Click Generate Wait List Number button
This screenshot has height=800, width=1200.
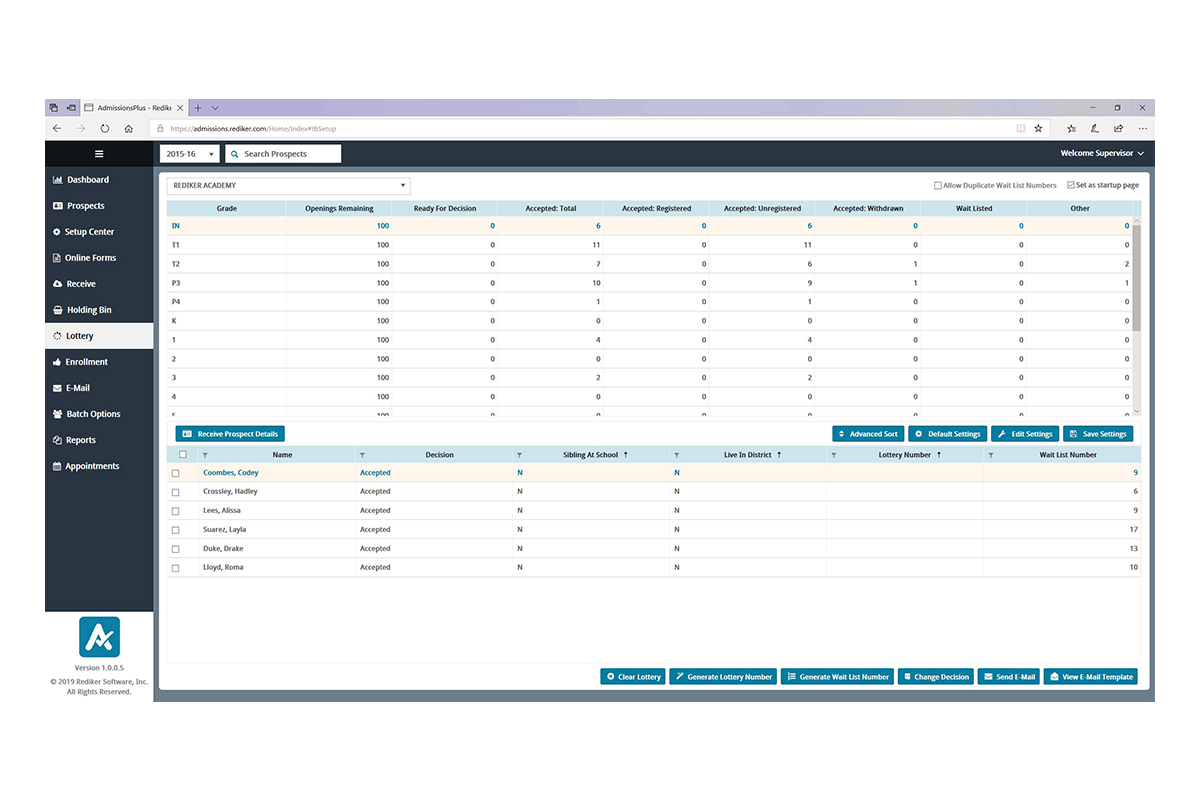[837, 677]
